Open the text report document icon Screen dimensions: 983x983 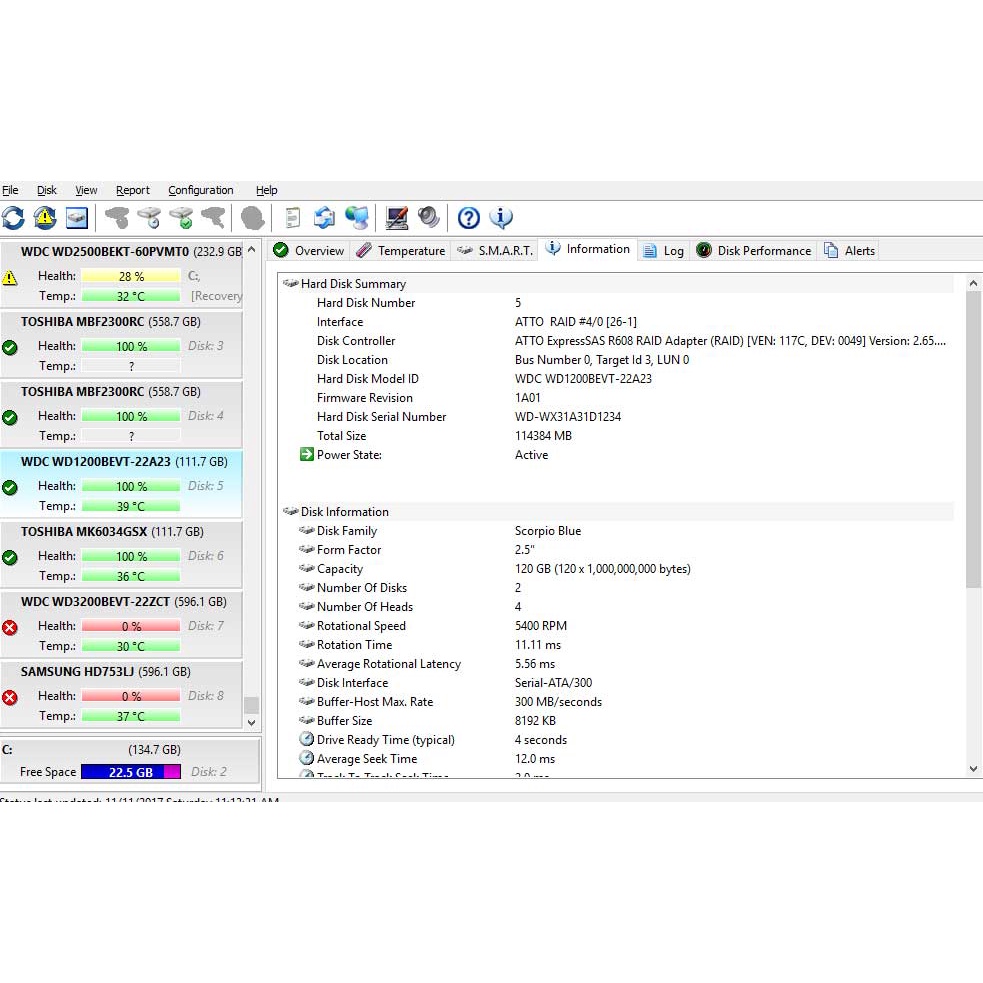[x=292, y=218]
